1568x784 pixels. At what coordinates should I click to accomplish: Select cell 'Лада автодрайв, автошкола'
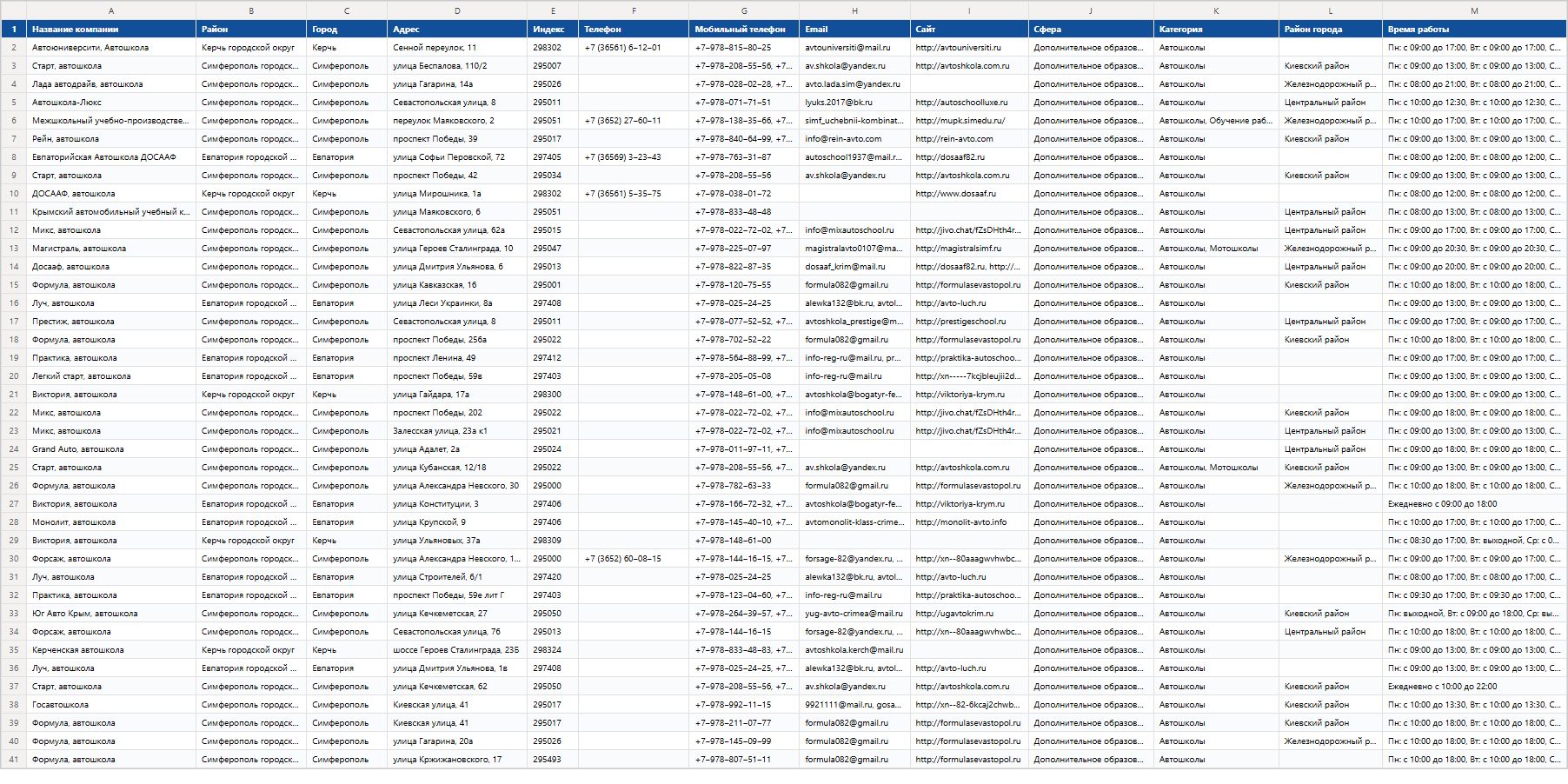(x=111, y=84)
